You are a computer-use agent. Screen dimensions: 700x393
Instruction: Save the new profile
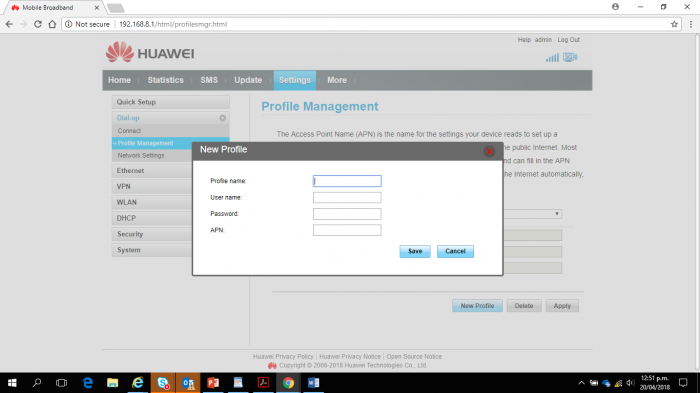pyautogui.click(x=415, y=251)
